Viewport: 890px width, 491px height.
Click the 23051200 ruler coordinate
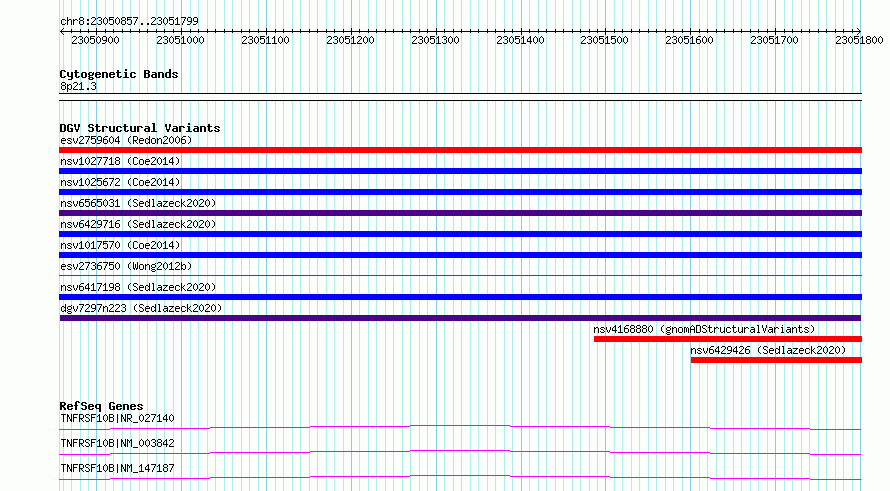coord(350,40)
